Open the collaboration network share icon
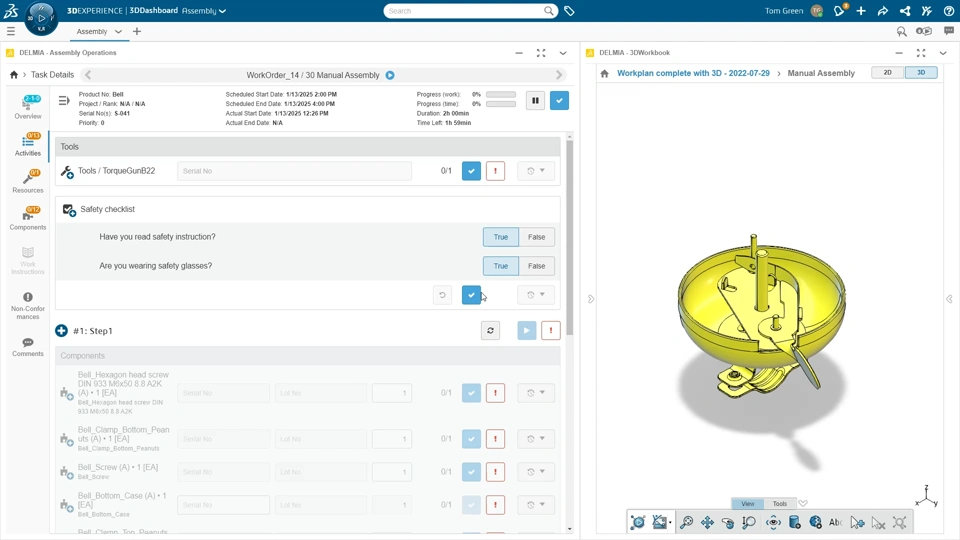960x540 pixels. click(905, 10)
